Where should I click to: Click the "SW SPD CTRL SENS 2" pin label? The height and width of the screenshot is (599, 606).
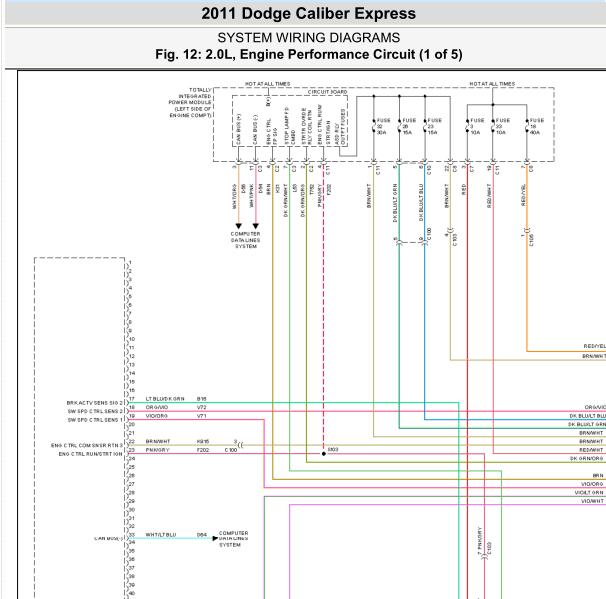[95, 411]
